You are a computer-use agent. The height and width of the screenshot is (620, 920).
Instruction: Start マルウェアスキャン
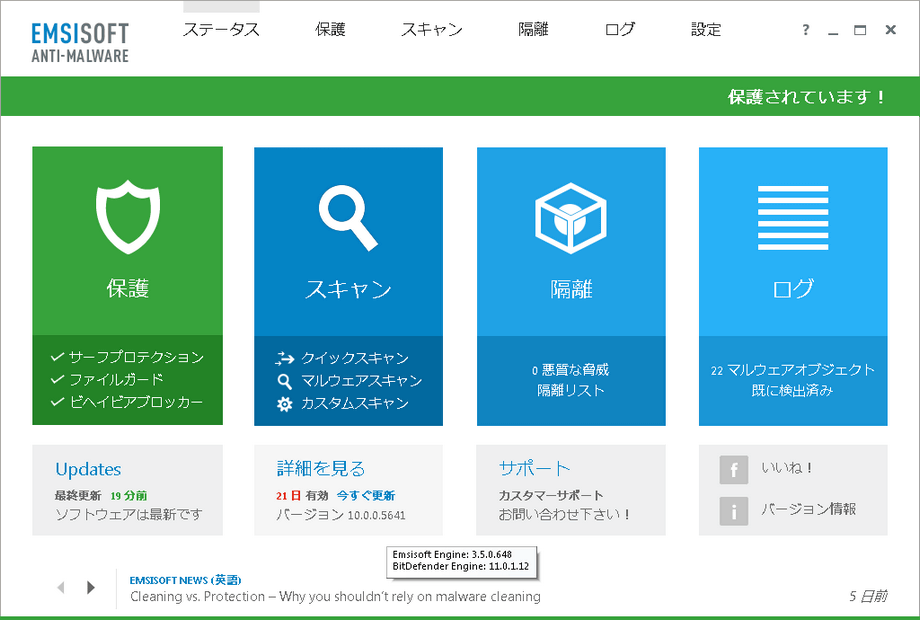tap(361, 381)
